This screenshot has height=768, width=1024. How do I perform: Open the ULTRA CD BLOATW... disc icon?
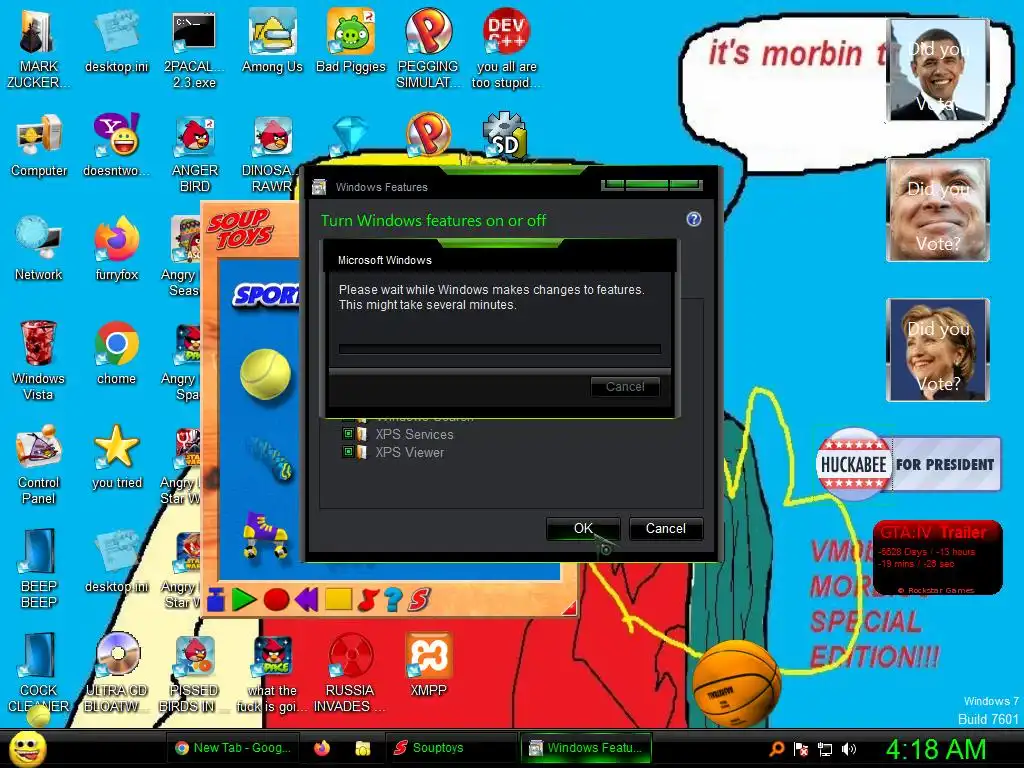tap(116, 673)
